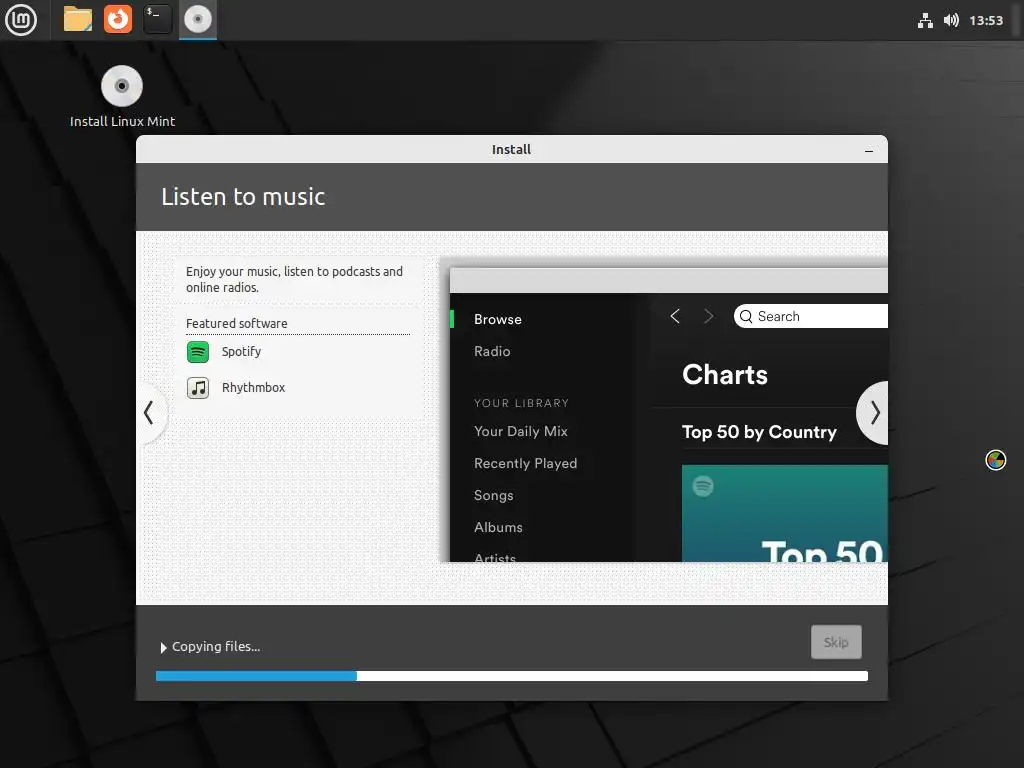Click the Search field in slide image
Viewport: 1024px width, 768px height.
(x=810, y=316)
